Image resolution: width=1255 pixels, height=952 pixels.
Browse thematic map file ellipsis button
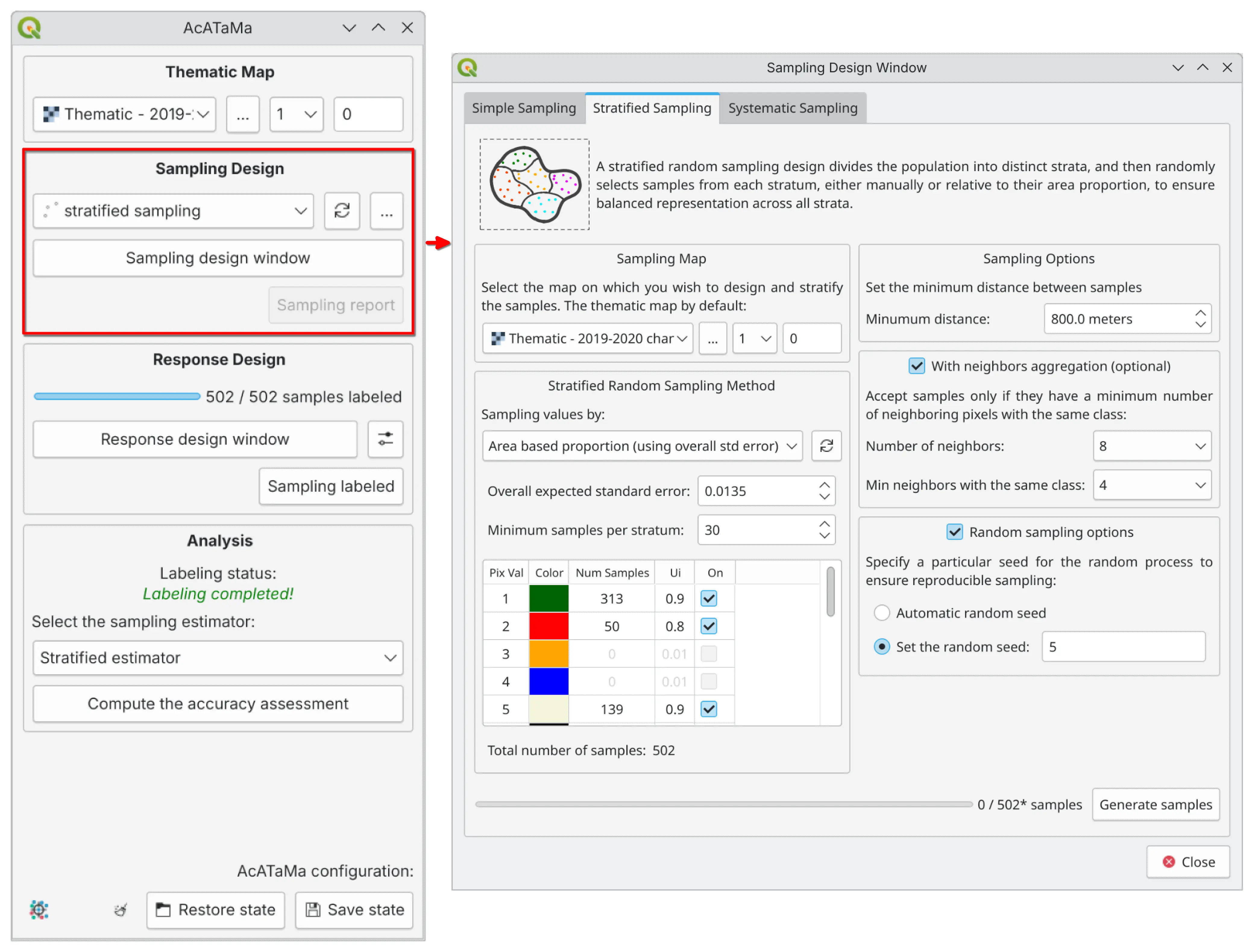242,114
